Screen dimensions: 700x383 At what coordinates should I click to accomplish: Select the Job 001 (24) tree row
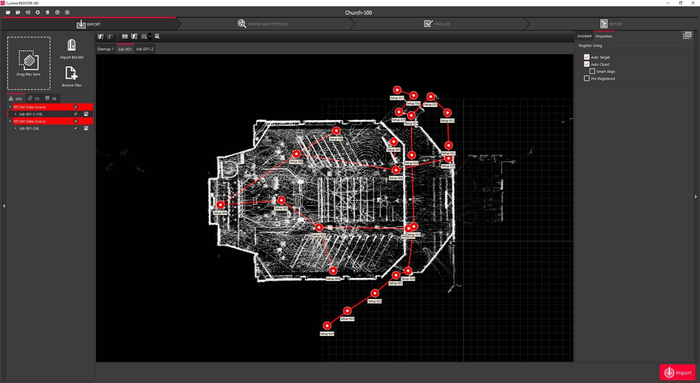tap(50, 129)
